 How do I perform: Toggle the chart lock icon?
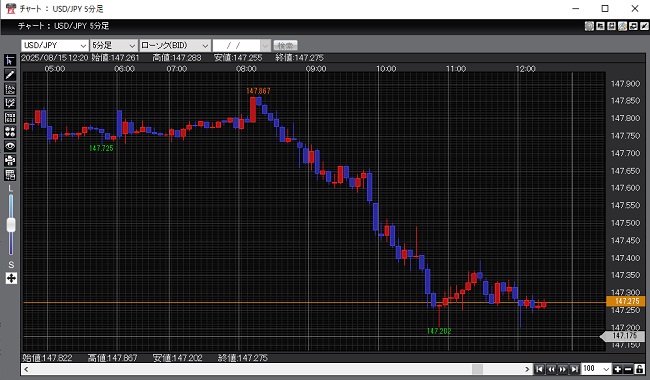[x=640, y=369]
